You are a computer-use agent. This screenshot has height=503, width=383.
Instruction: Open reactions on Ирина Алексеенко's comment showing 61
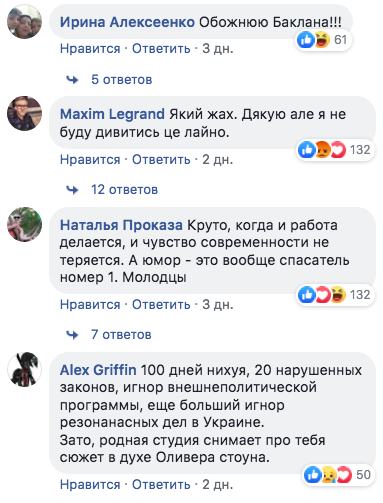(x=323, y=40)
